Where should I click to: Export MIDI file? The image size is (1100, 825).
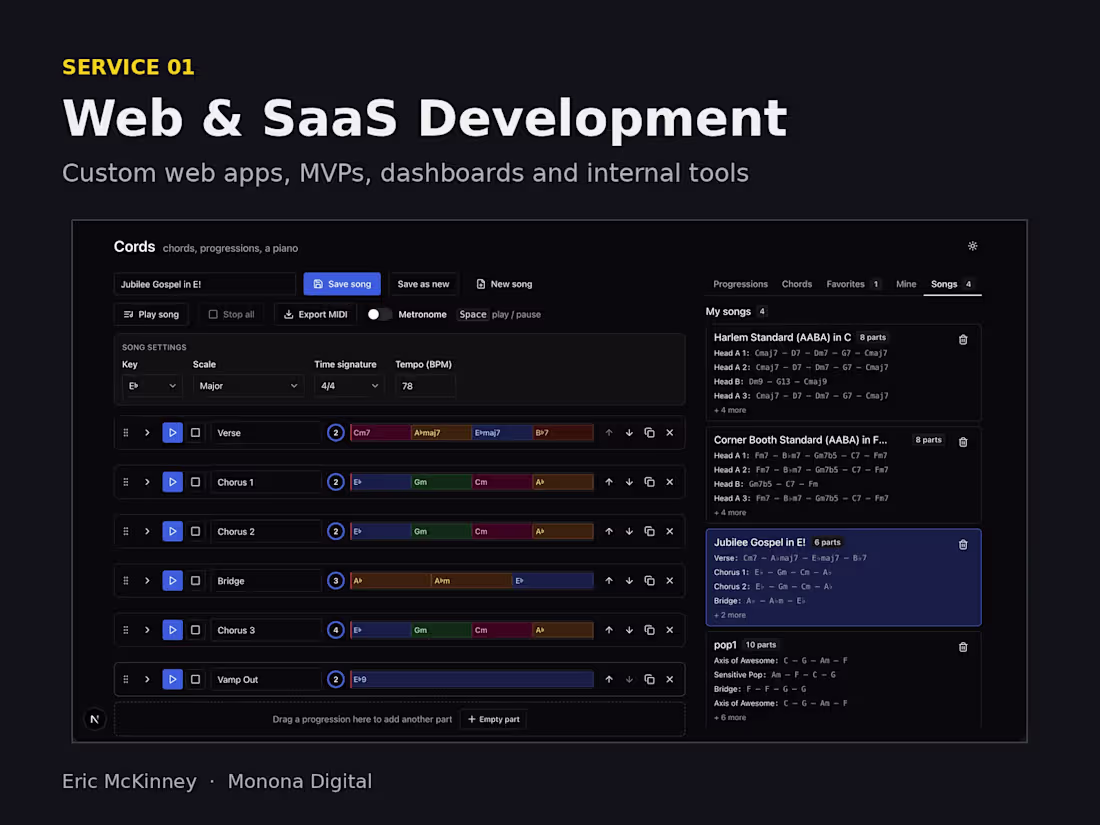[316, 314]
